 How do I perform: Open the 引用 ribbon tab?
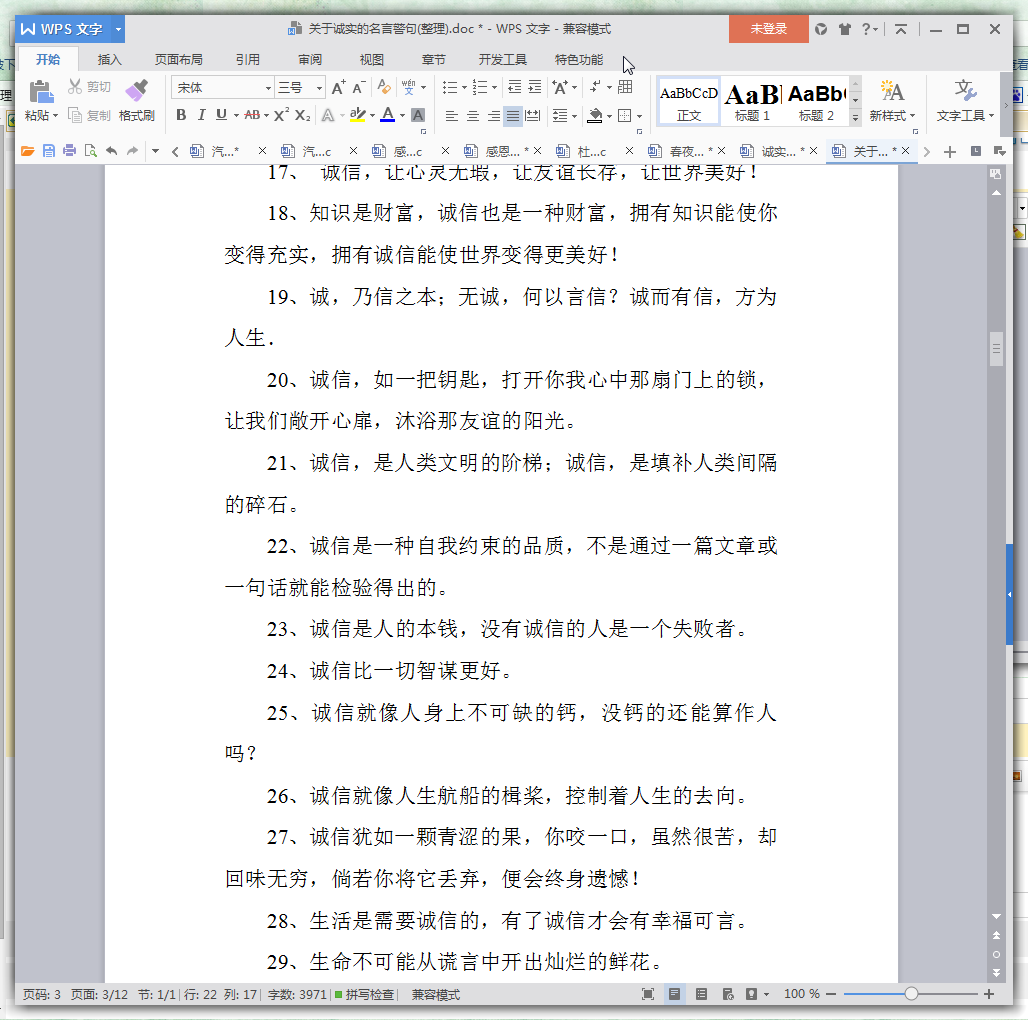[x=247, y=60]
